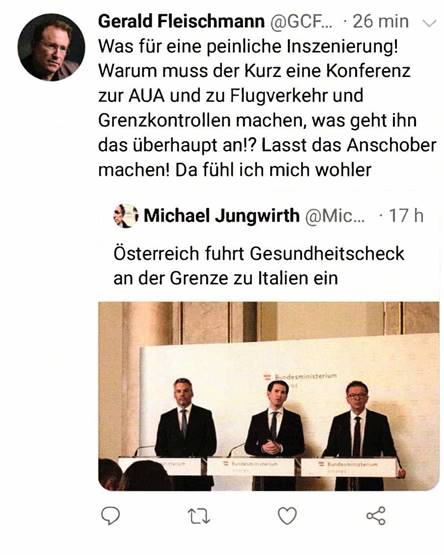This screenshot has width=444, height=555.
Task: Retweet using the retweet arrows icon
Action: pos(199,516)
